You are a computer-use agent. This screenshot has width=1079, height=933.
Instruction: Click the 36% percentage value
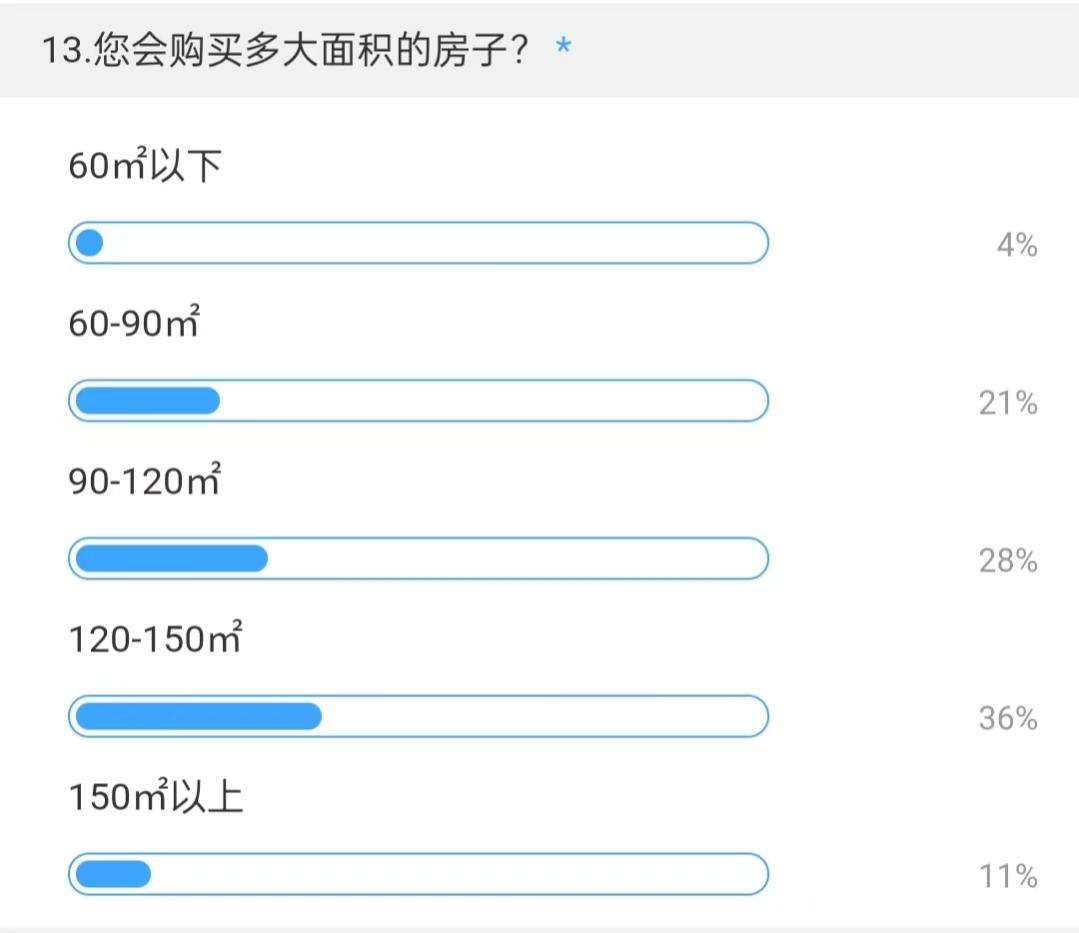1008,718
